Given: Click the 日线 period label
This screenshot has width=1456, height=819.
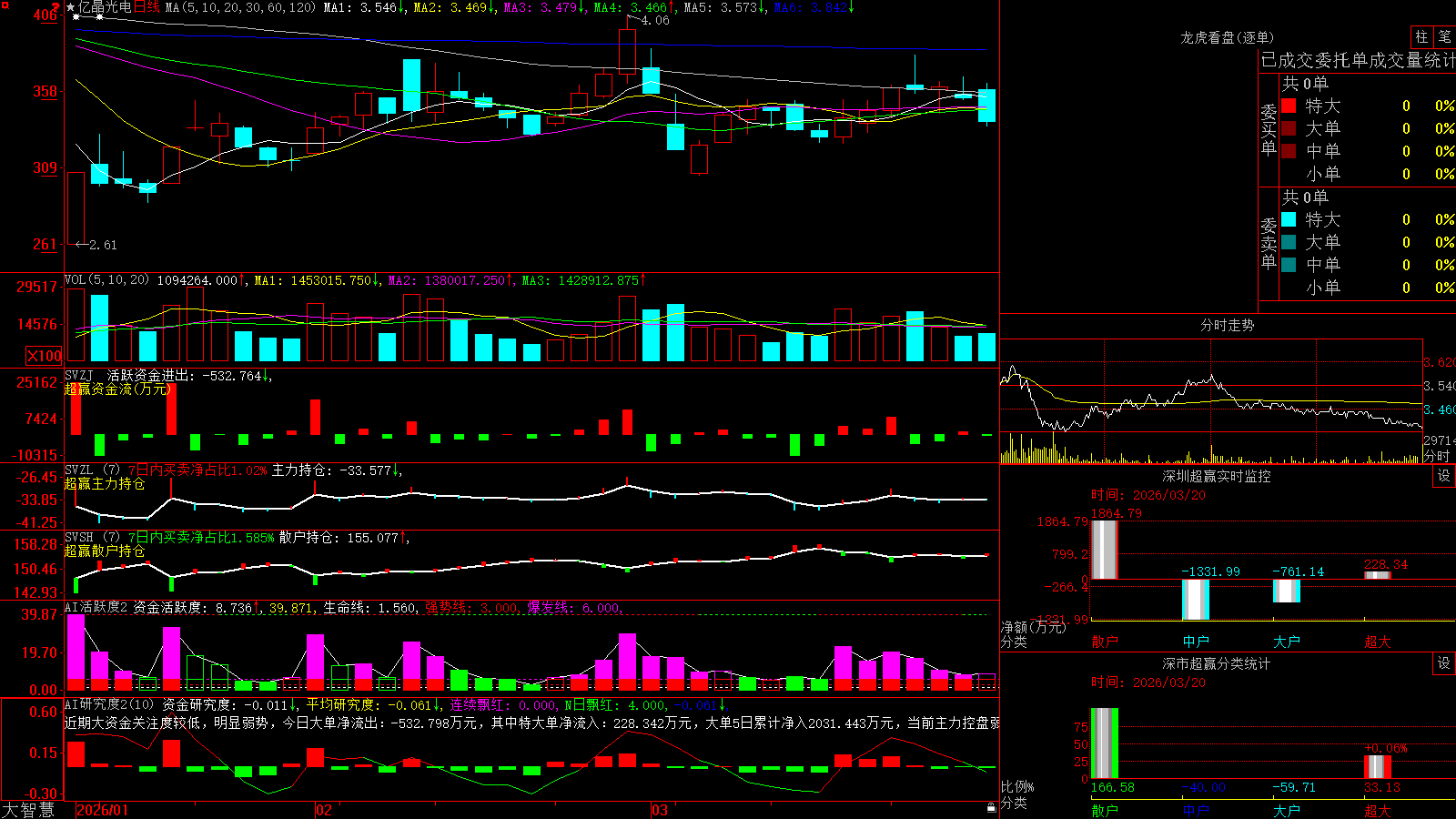Looking at the screenshot, I should tap(147, 7).
